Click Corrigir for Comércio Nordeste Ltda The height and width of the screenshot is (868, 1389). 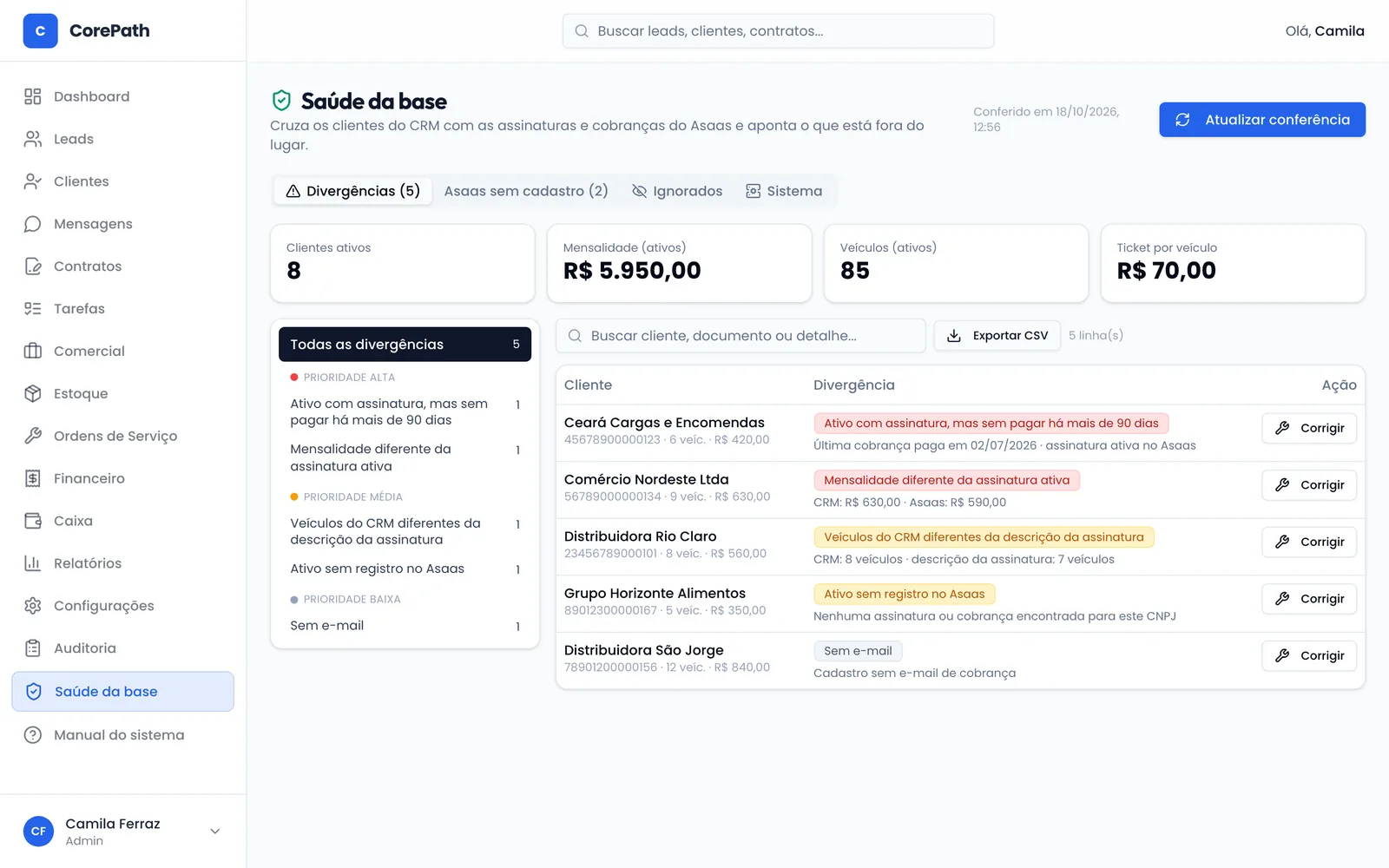(x=1309, y=485)
